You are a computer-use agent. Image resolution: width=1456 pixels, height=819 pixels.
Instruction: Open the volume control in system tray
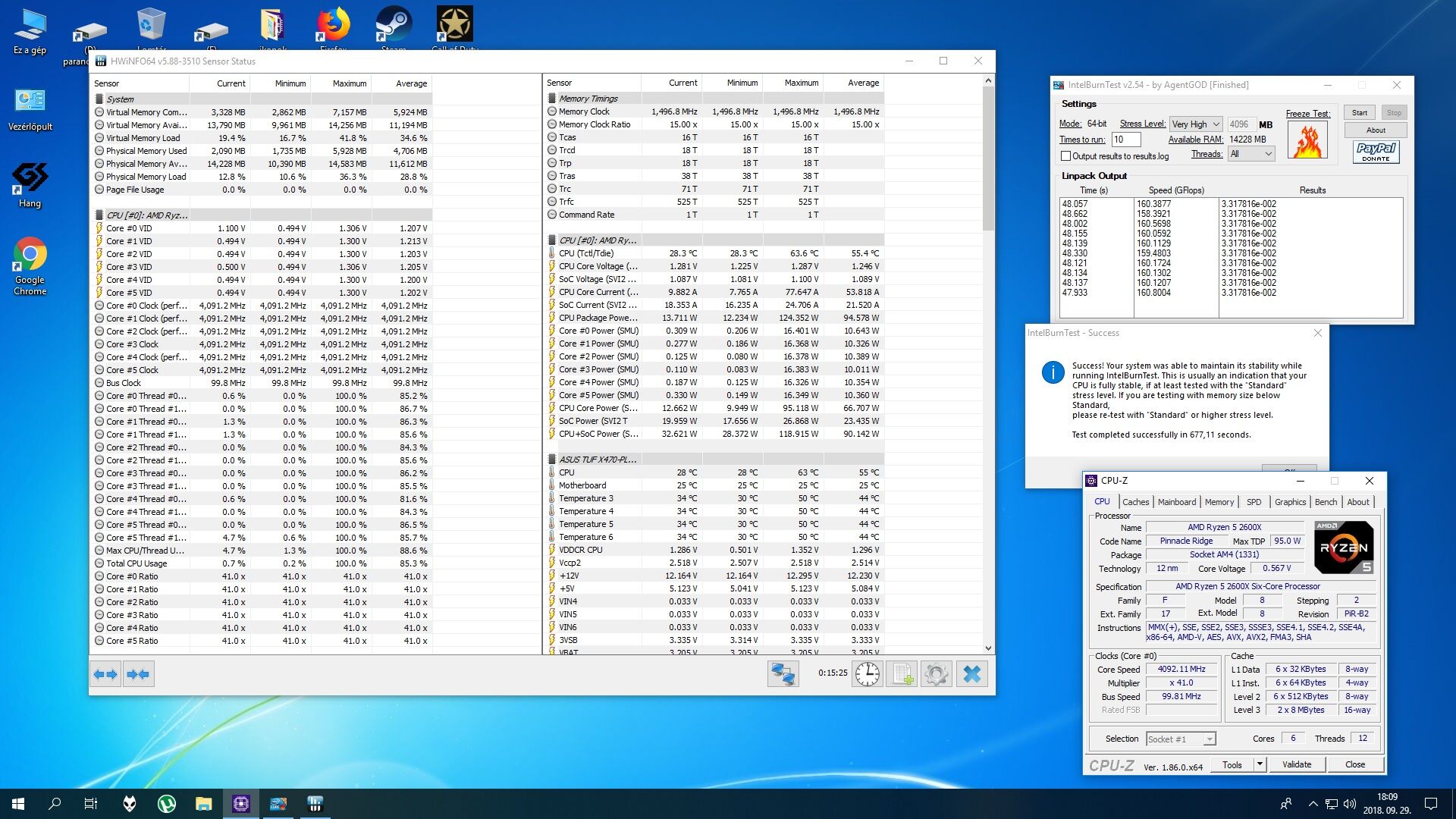[x=1350, y=804]
